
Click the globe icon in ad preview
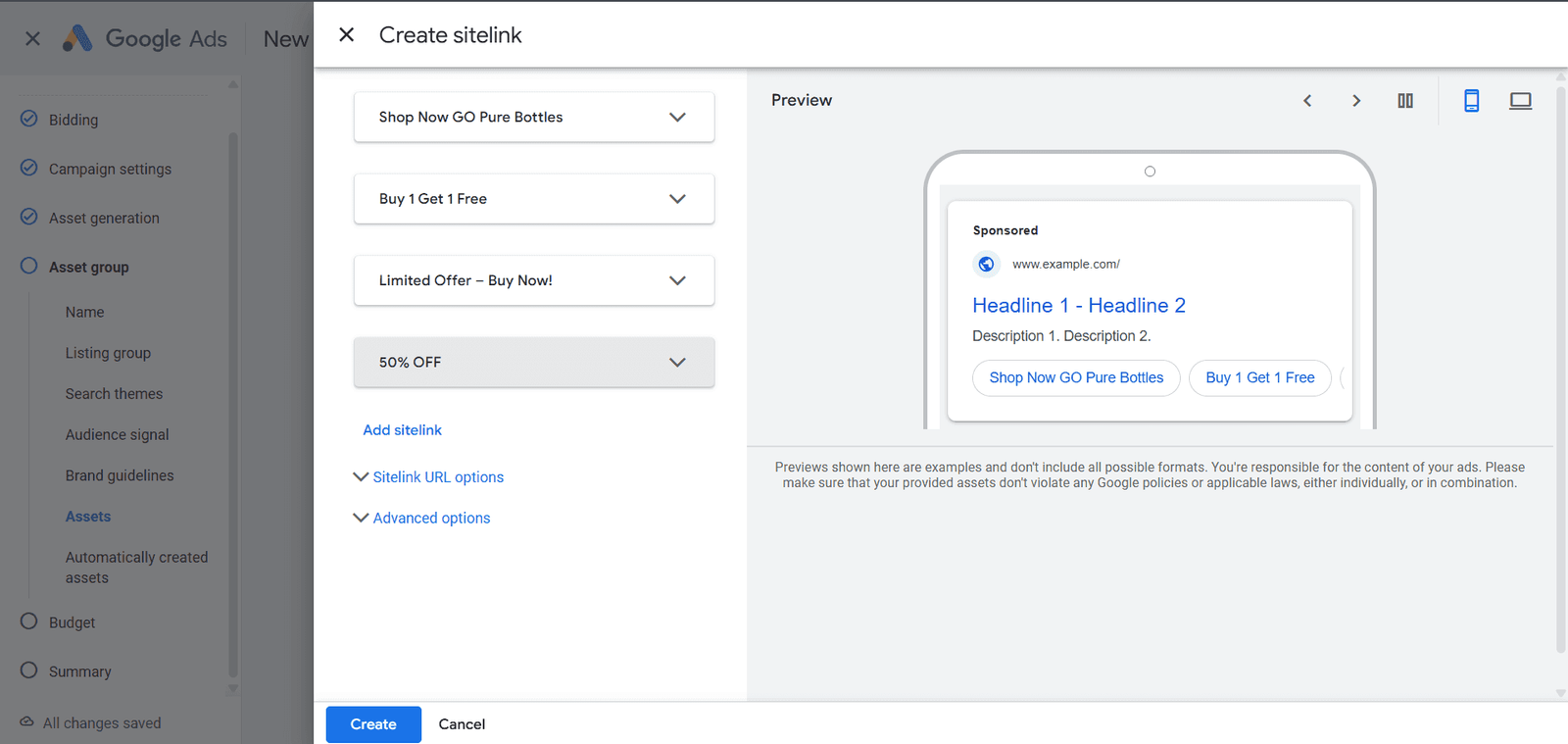click(x=987, y=265)
